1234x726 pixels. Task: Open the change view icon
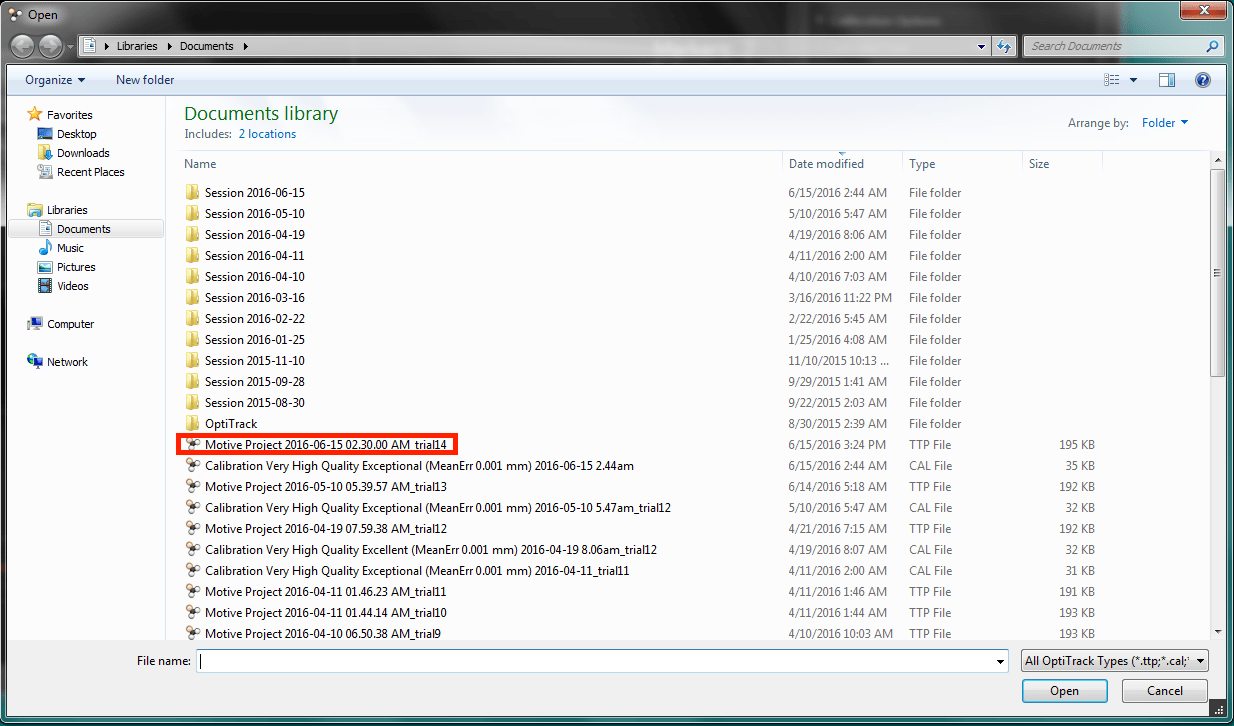1111,80
